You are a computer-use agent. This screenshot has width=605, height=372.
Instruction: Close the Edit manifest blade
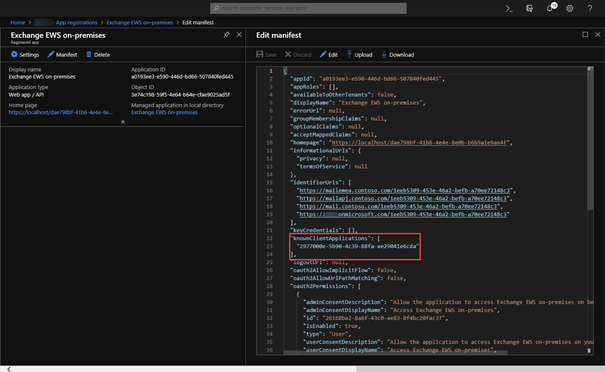pyautogui.click(x=598, y=35)
